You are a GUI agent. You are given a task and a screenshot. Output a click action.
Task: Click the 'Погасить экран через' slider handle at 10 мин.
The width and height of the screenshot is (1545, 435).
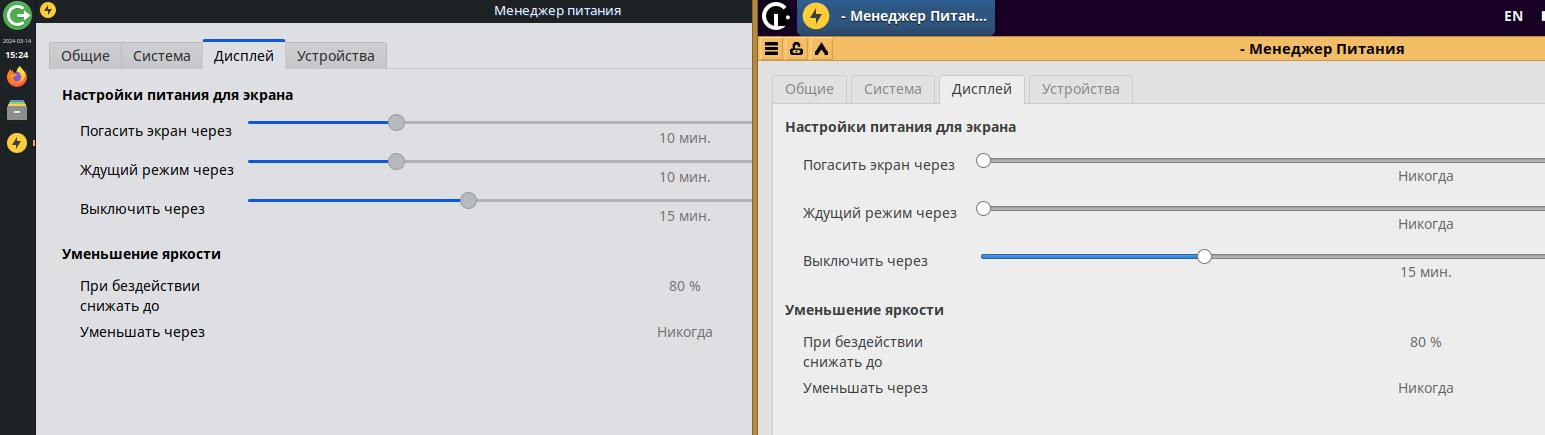396,122
